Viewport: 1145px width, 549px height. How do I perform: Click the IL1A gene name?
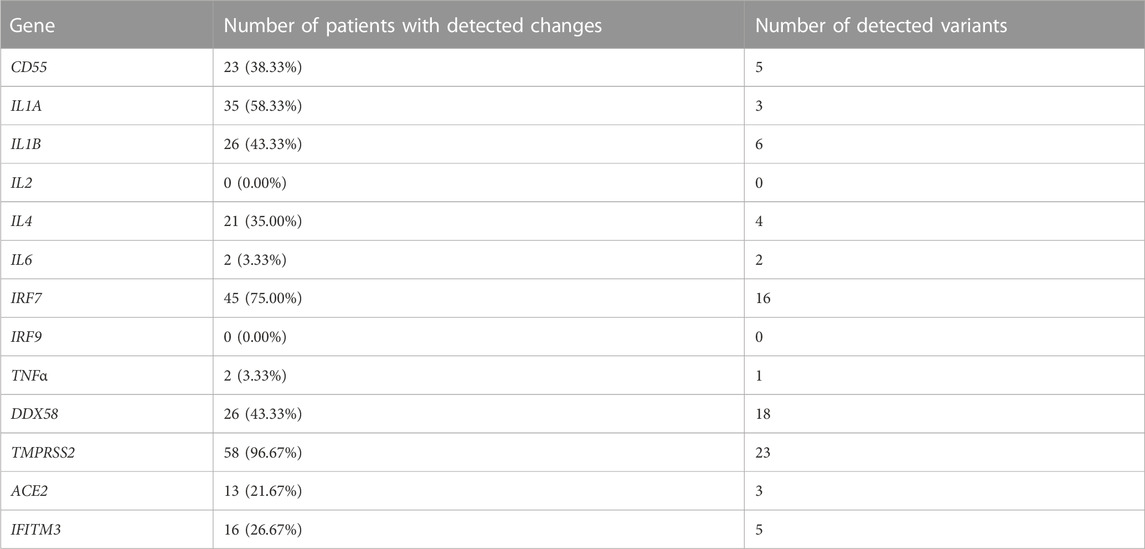click(x=25, y=106)
